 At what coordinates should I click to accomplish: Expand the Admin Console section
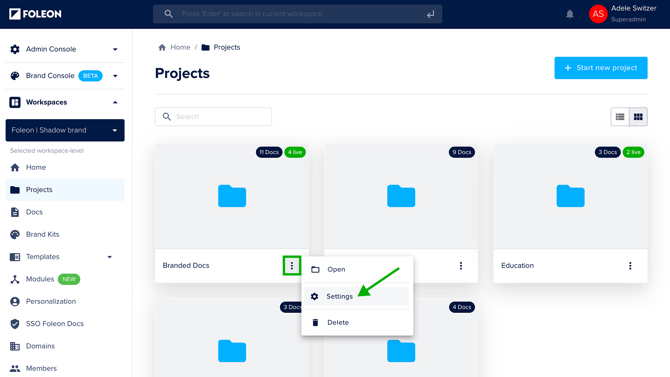point(115,50)
